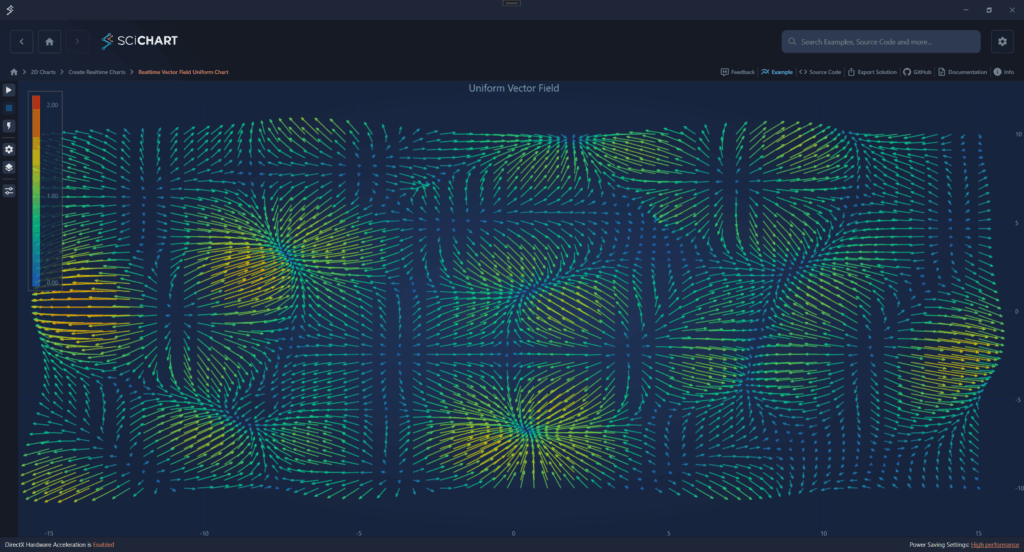The height and width of the screenshot is (552, 1024).
Task: Open the Feedback option
Action: tap(738, 73)
